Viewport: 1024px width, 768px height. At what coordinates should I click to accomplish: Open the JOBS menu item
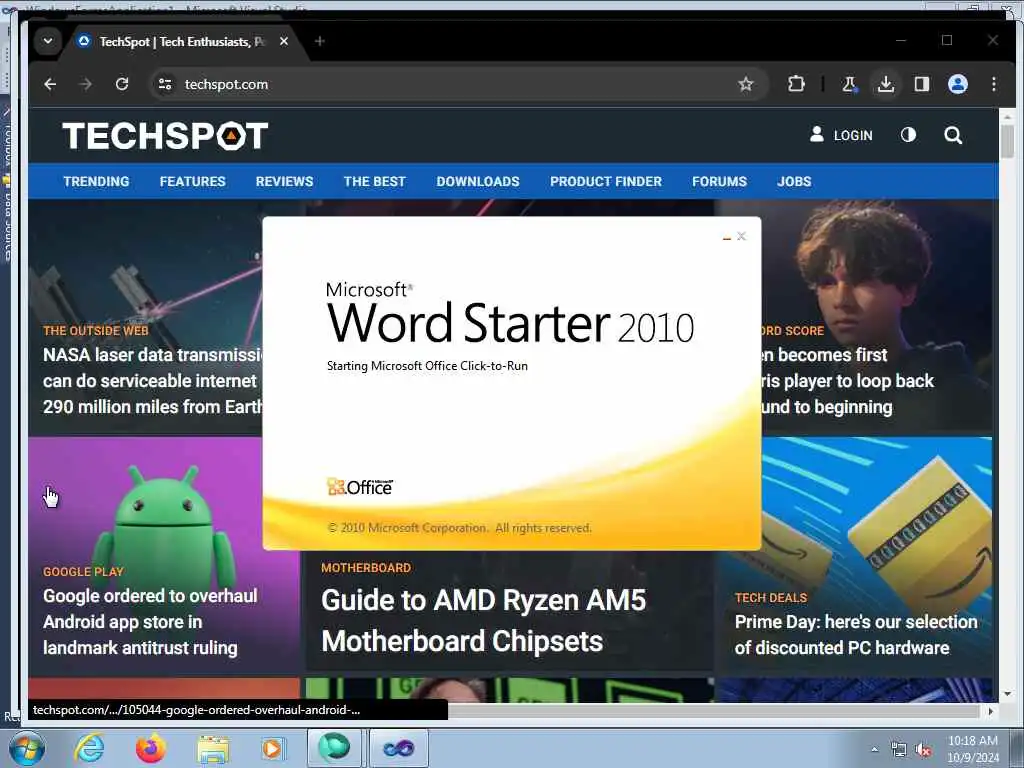pos(794,182)
